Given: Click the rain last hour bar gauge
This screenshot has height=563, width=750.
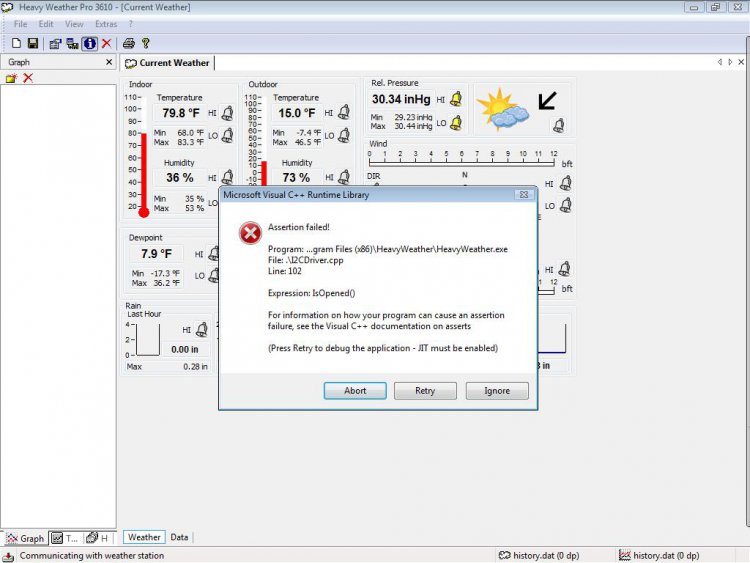Looking at the screenshot, I should click(x=148, y=340).
